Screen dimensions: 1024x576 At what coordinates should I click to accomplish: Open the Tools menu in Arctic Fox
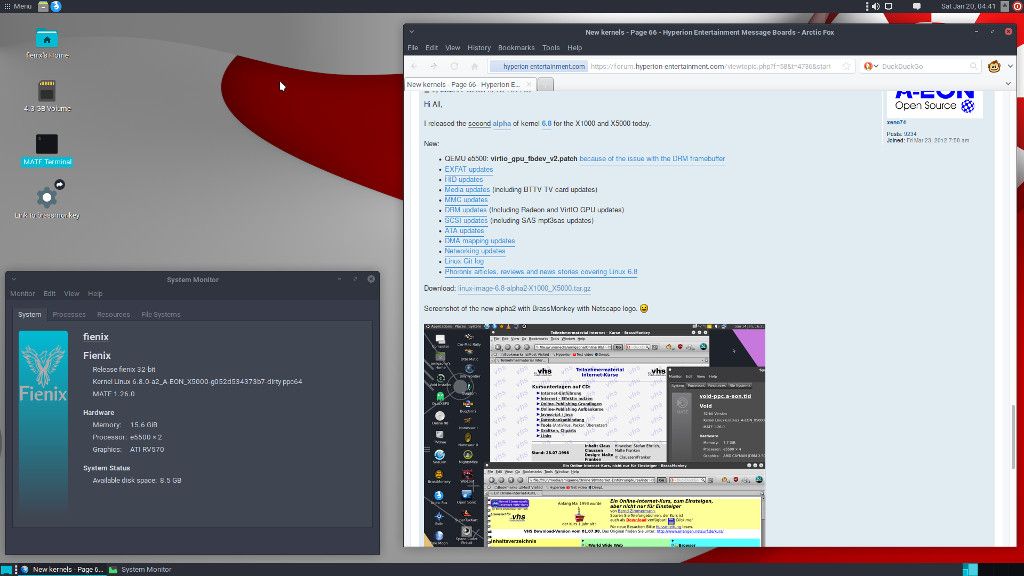tap(551, 48)
